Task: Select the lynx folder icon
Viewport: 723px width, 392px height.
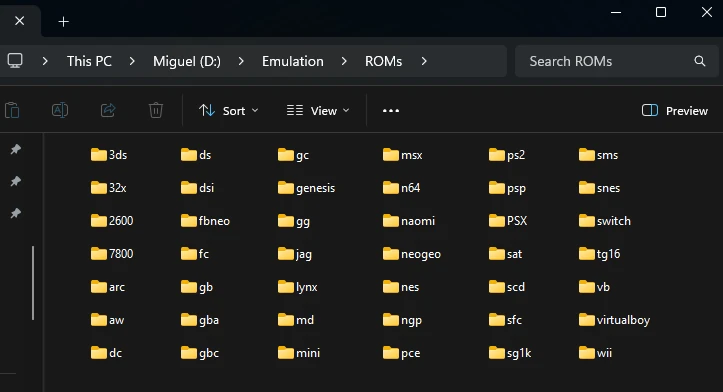Action: tap(286, 287)
